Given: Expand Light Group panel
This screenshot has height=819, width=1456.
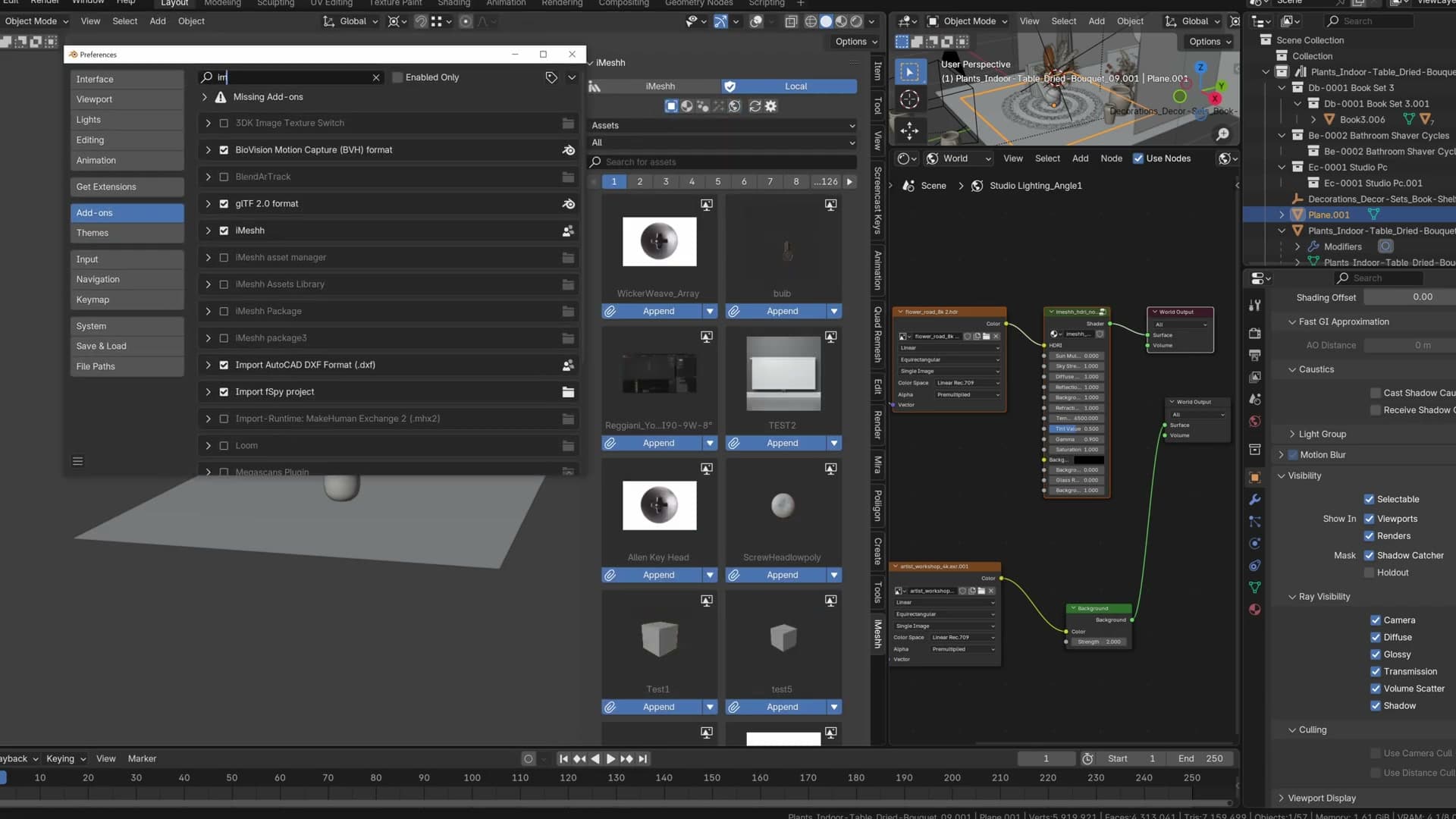Looking at the screenshot, I should (x=1292, y=434).
